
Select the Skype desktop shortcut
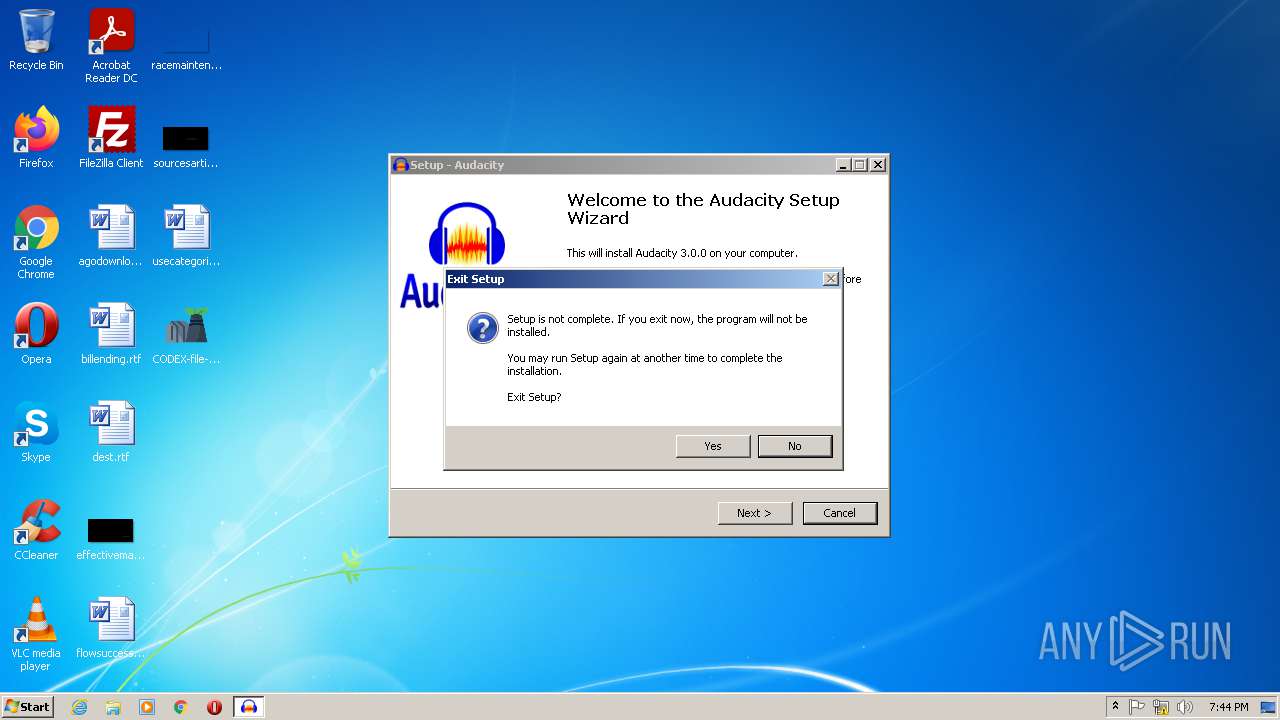(36, 432)
